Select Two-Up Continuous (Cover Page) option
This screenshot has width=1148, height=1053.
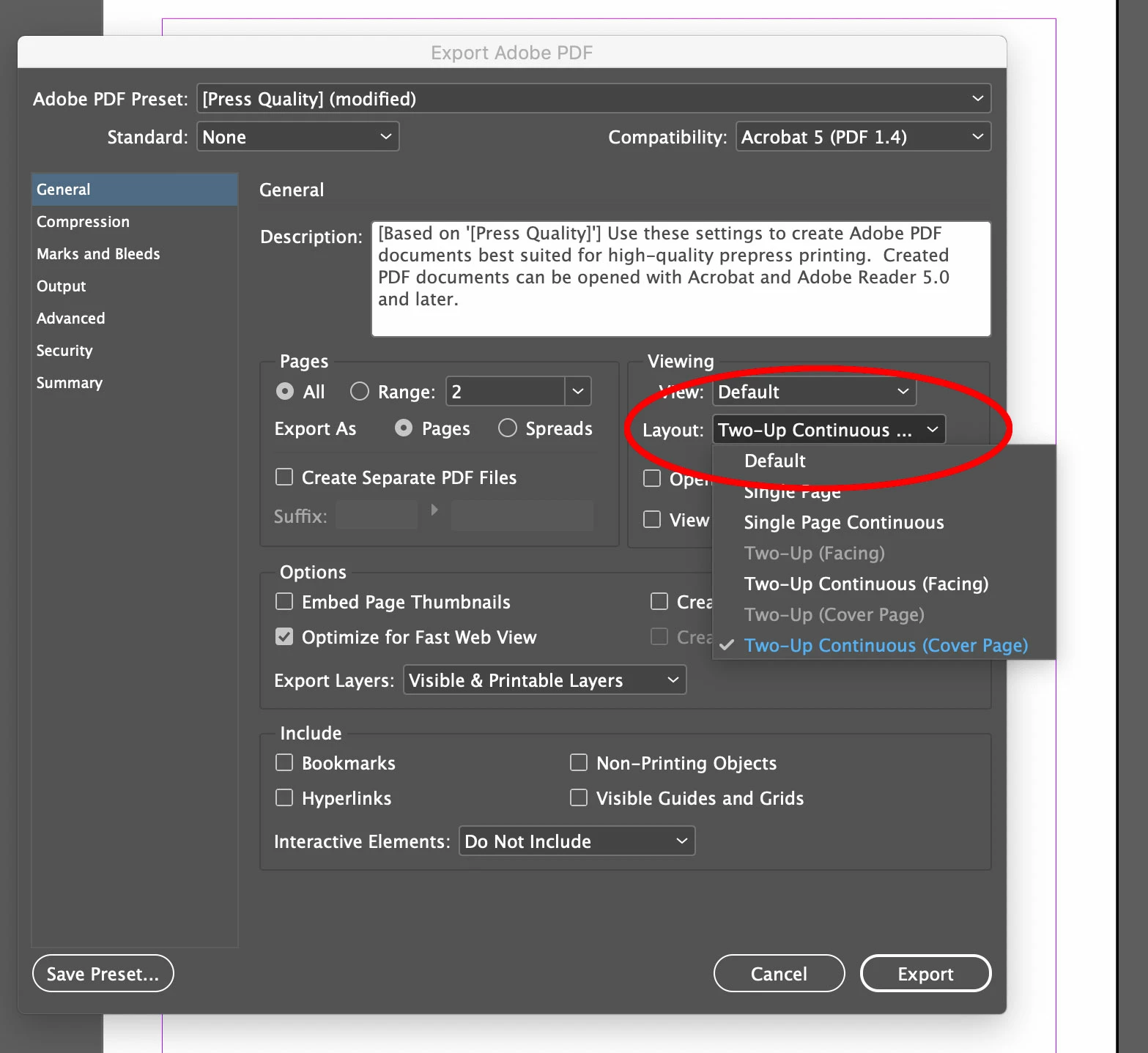(x=884, y=645)
